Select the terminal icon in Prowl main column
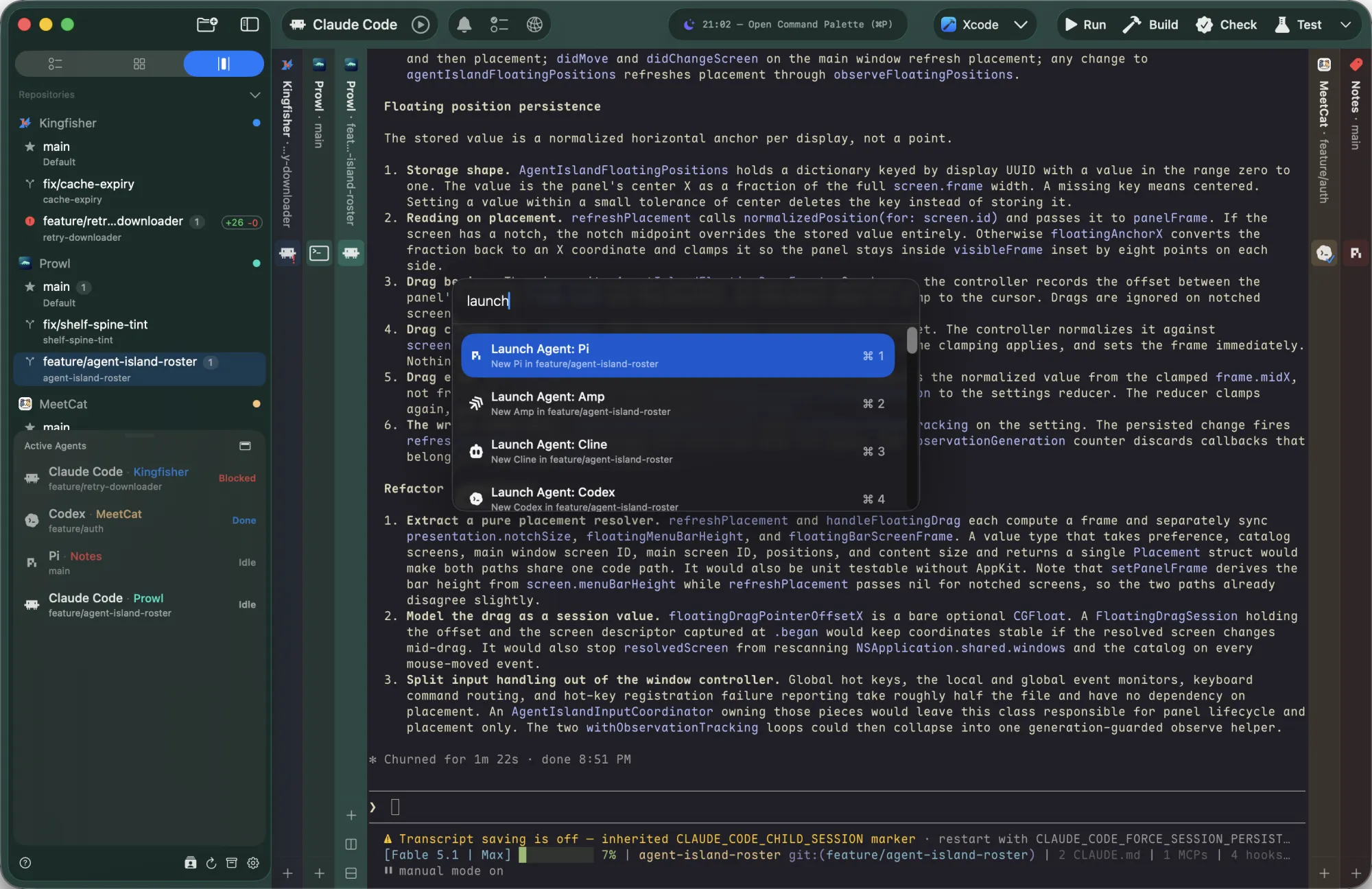Screen dimensions: 1372x889 pyautogui.click(x=319, y=253)
